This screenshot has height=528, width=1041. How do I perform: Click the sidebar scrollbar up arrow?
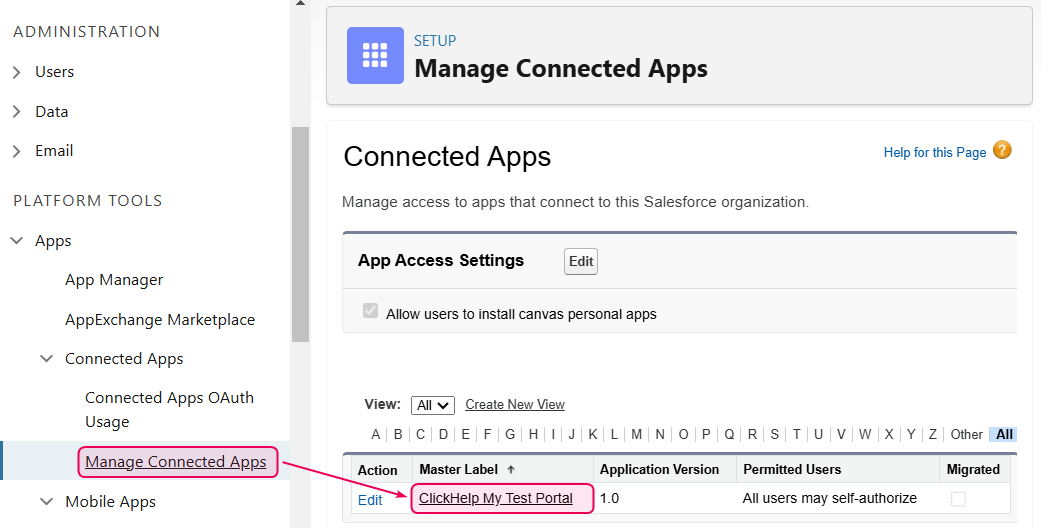(x=300, y=3)
